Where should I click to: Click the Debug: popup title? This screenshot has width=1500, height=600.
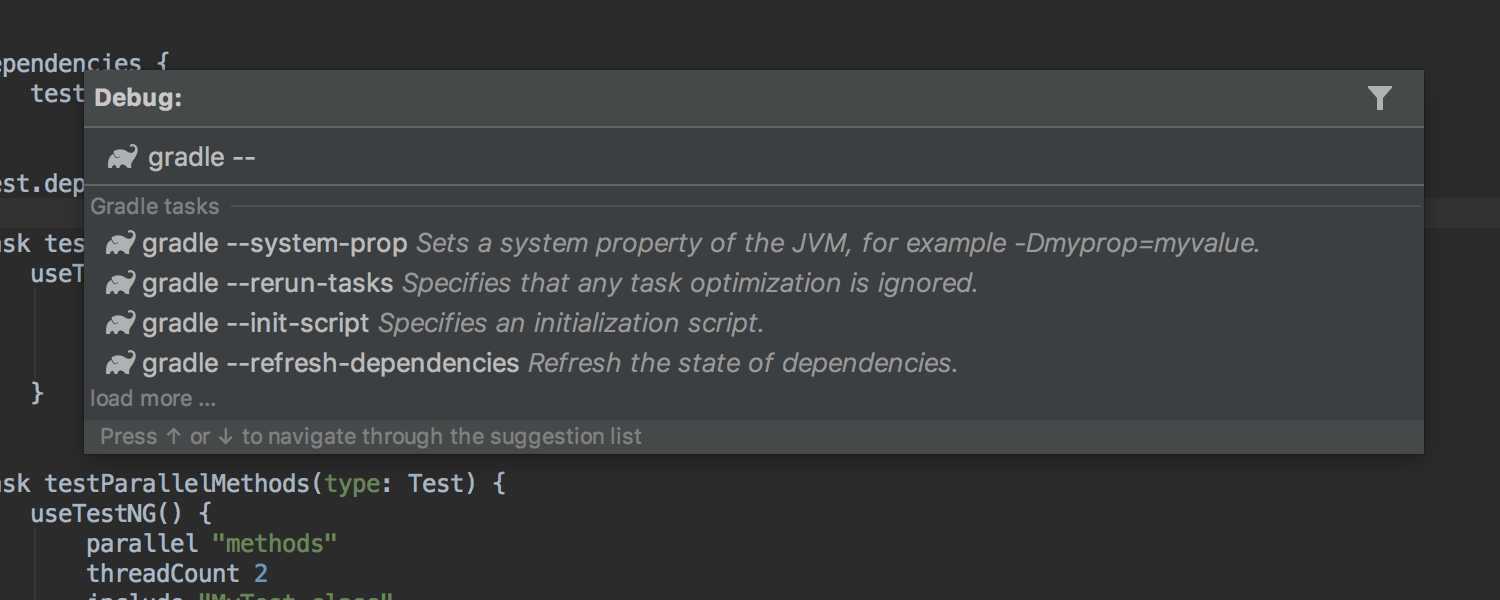coord(138,98)
